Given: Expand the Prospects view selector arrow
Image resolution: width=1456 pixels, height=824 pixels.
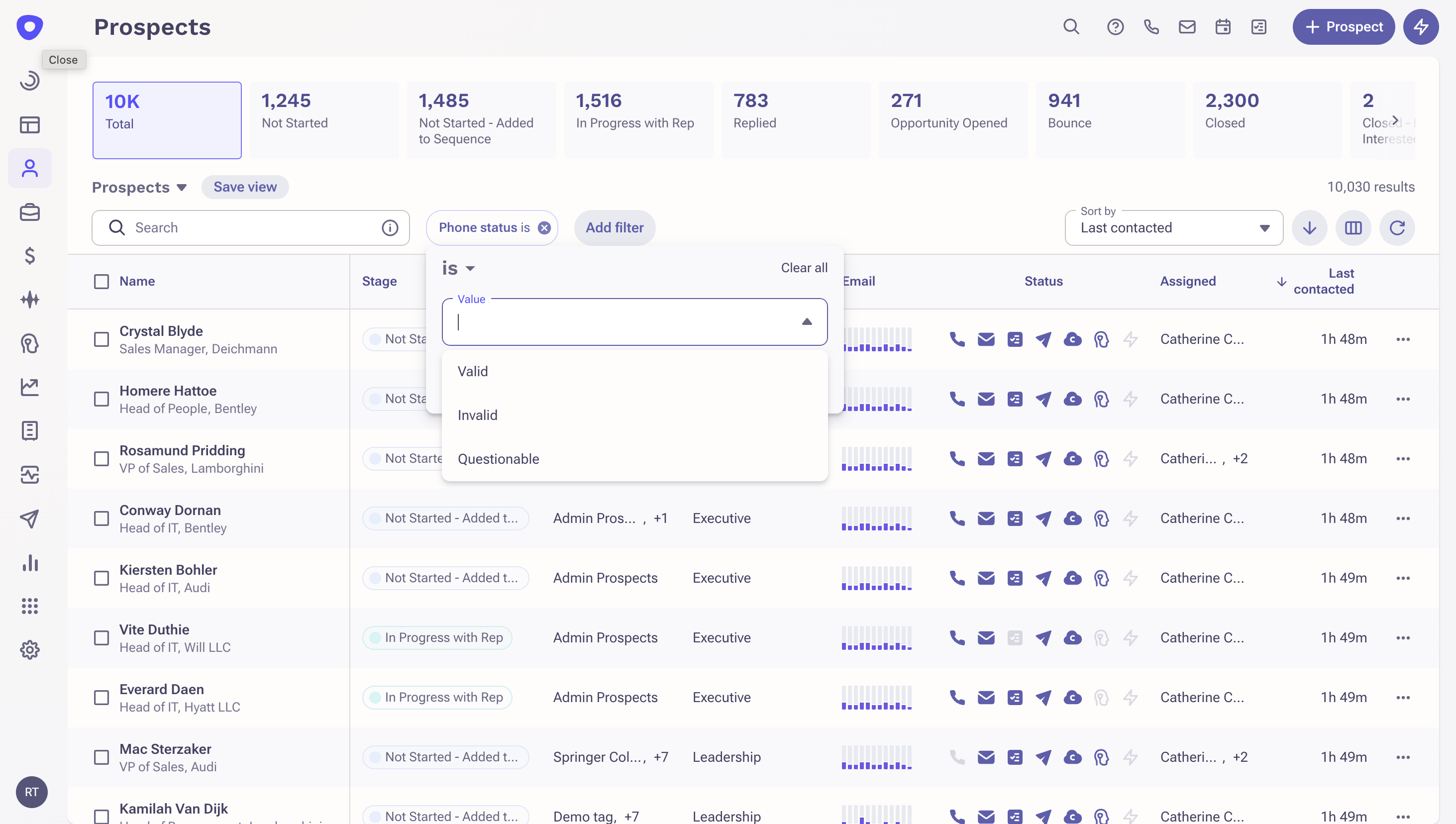Looking at the screenshot, I should pos(182,187).
